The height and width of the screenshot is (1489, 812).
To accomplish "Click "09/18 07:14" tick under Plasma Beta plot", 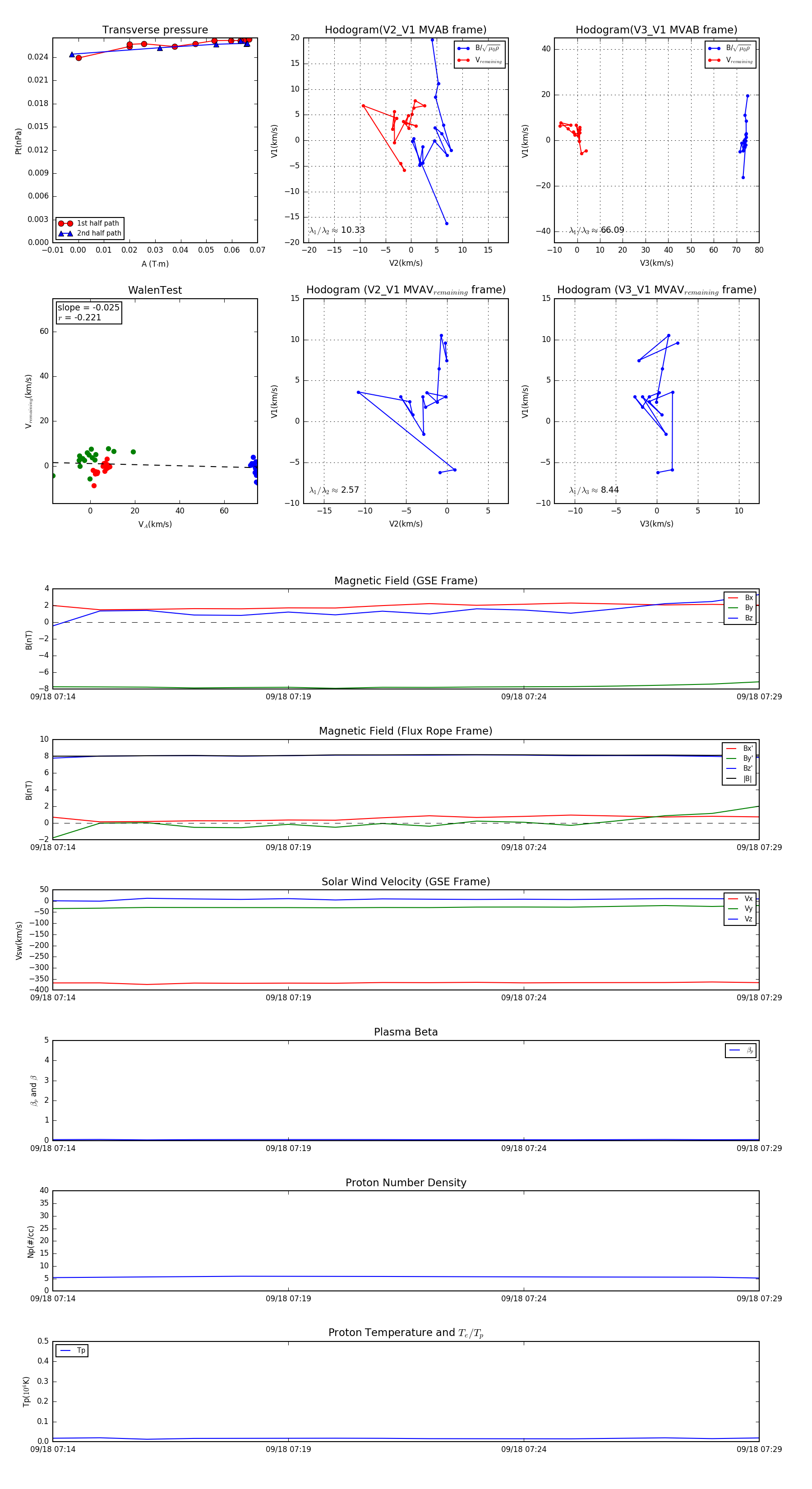I will coord(53,1148).
